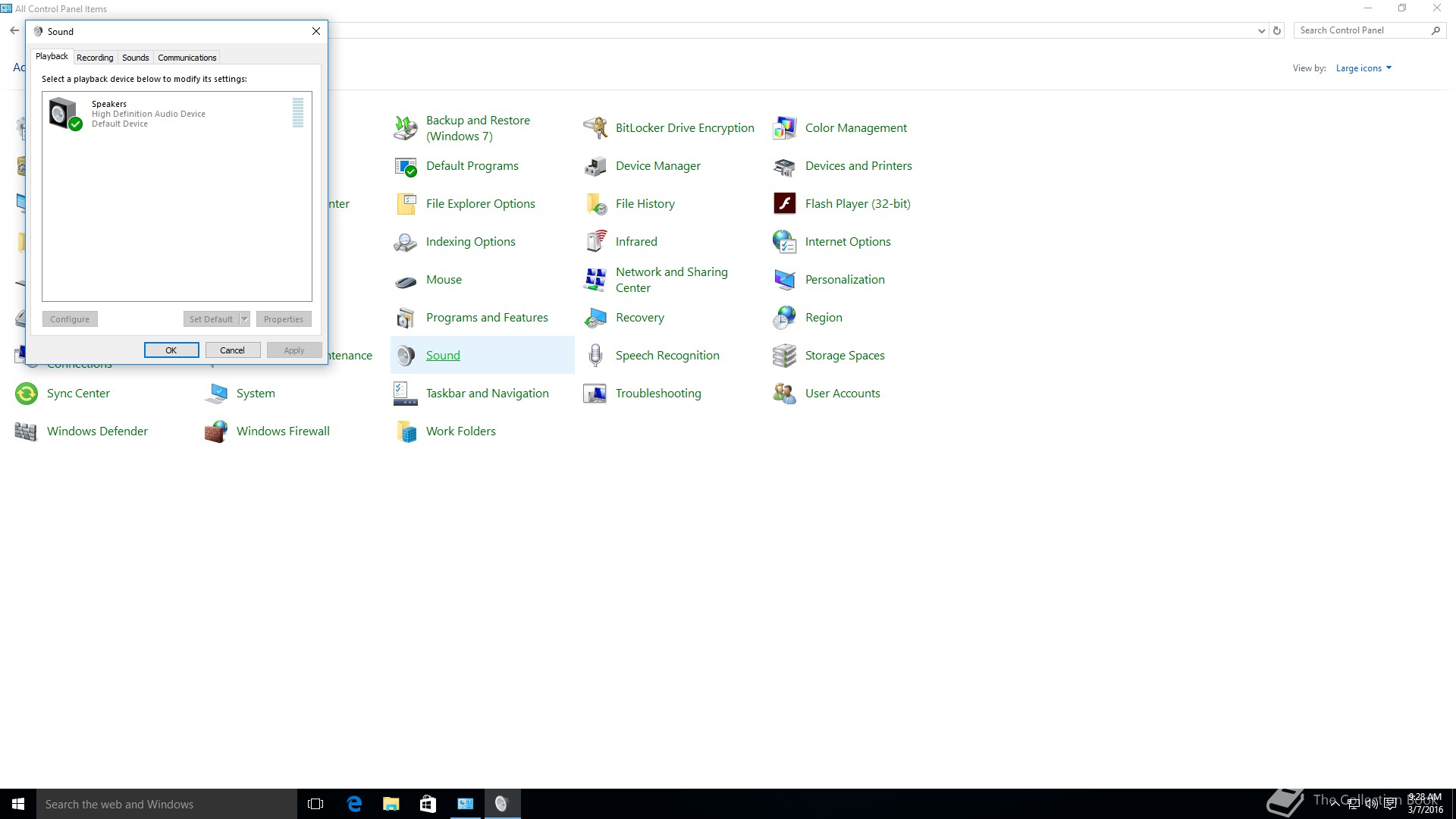Click the Sync Center icon

pos(27,394)
